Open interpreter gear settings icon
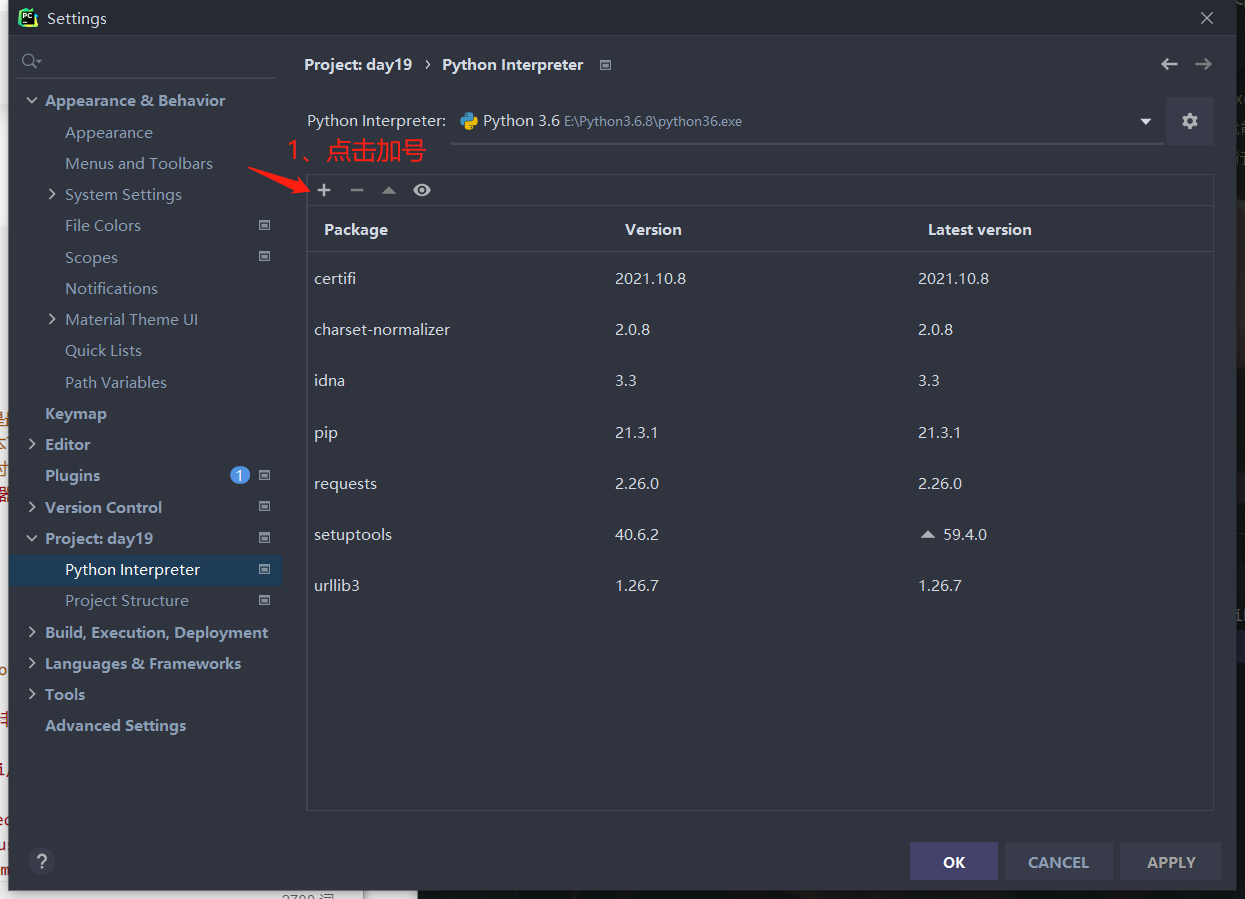The height and width of the screenshot is (899, 1245). coord(1190,121)
